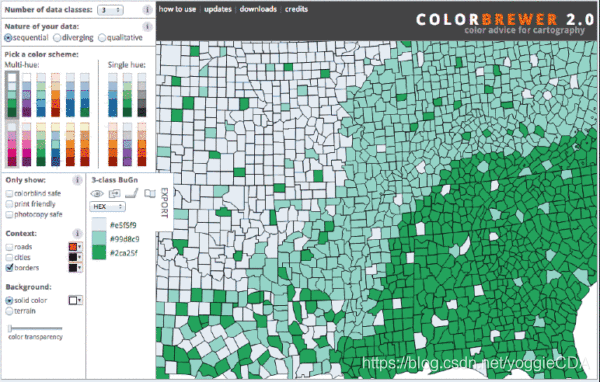The width and height of the screenshot is (600, 382).
Task: Open the Number of data classes dropdown
Action: 110,10
